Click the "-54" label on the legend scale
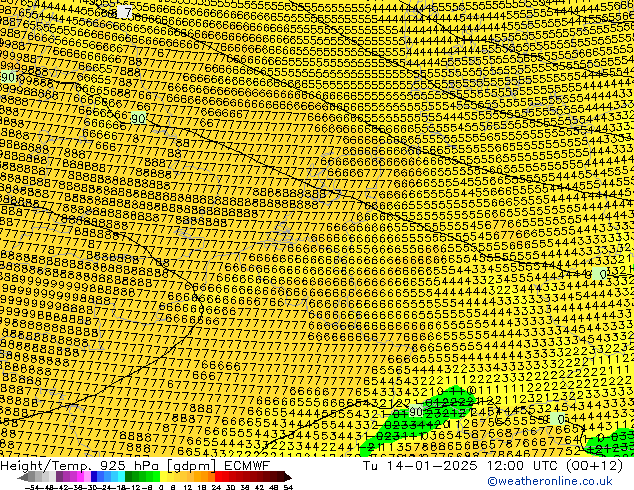The height and width of the screenshot is (490, 634). click(32, 487)
